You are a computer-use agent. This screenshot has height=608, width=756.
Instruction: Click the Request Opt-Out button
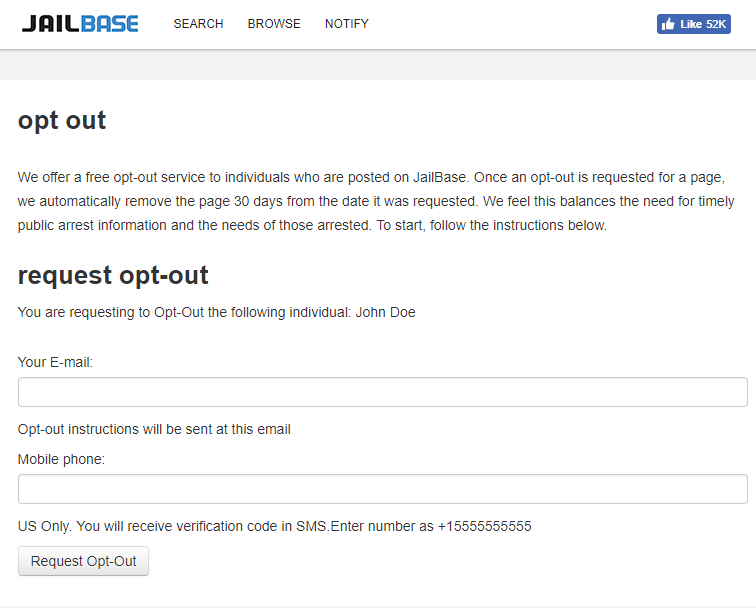pyautogui.click(x=83, y=561)
